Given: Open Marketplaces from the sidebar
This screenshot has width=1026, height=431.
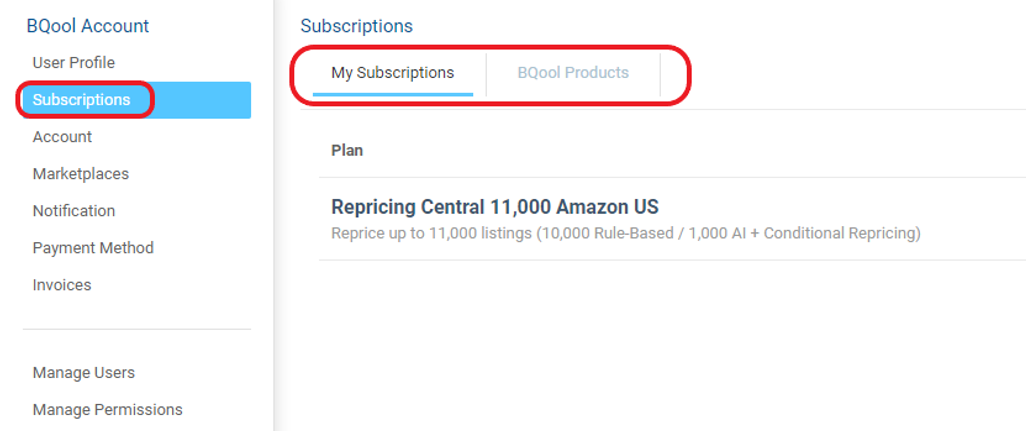Looking at the screenshot, I should 80,174.
